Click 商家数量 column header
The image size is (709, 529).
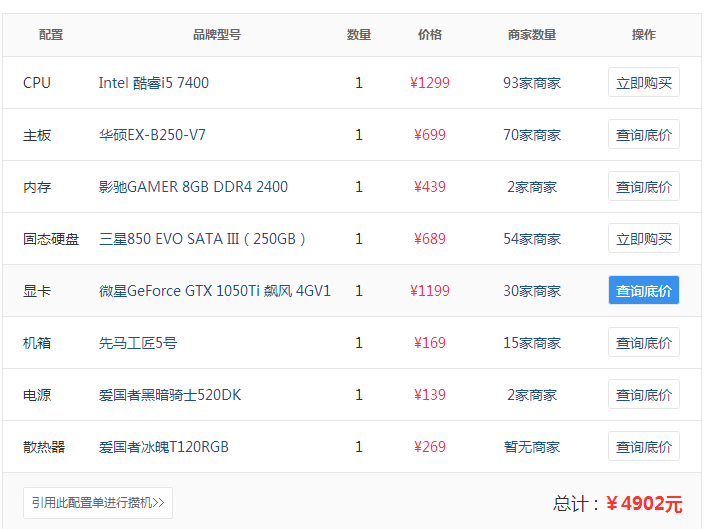[x=532, y=35]
